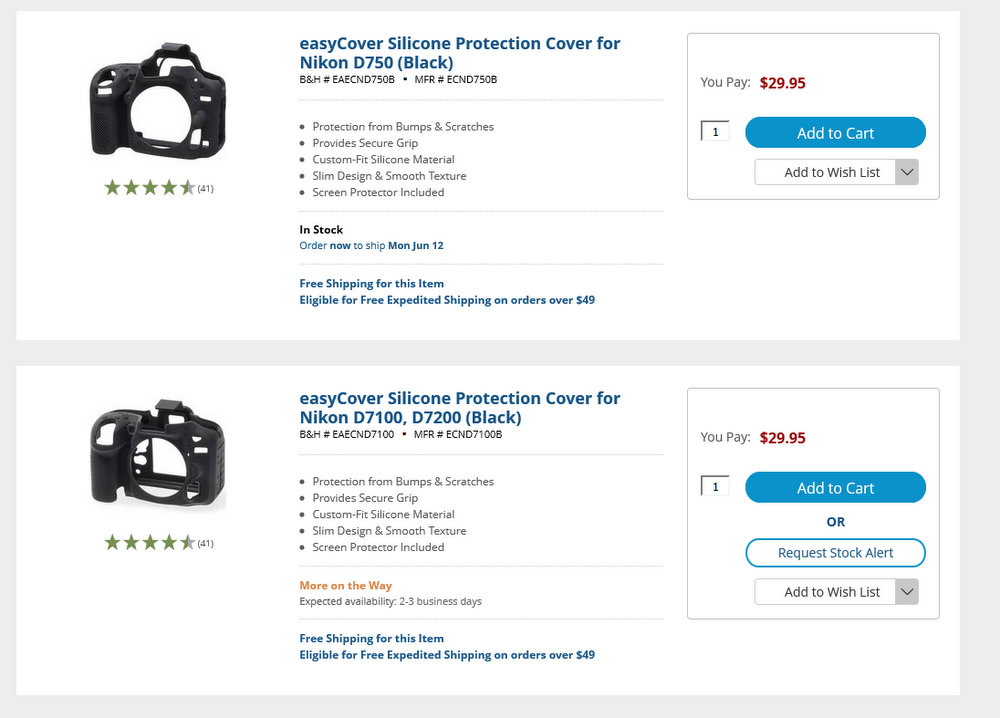Click star rating for the D750 cover
This screenshot has width=1000, height=718.
(x=150, y=187)
